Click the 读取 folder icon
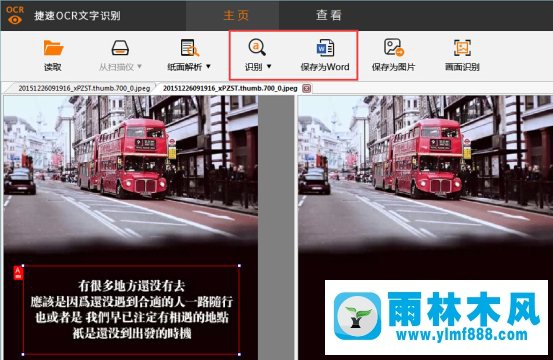 pos(53,48)
